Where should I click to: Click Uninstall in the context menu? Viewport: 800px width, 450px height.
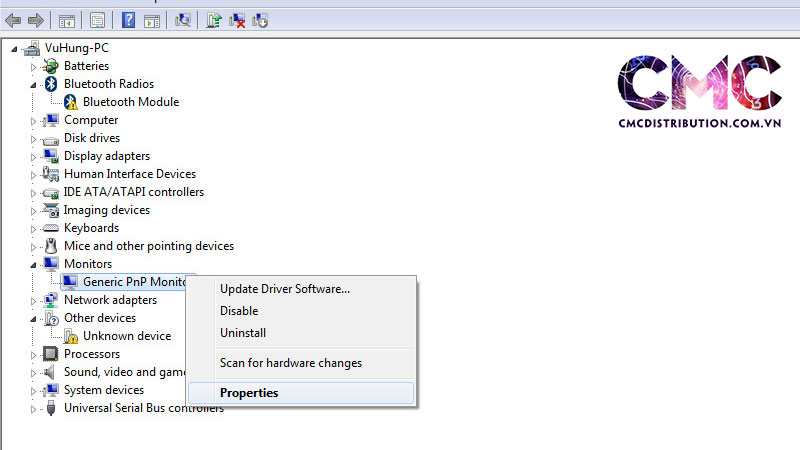tap(243, 333)
